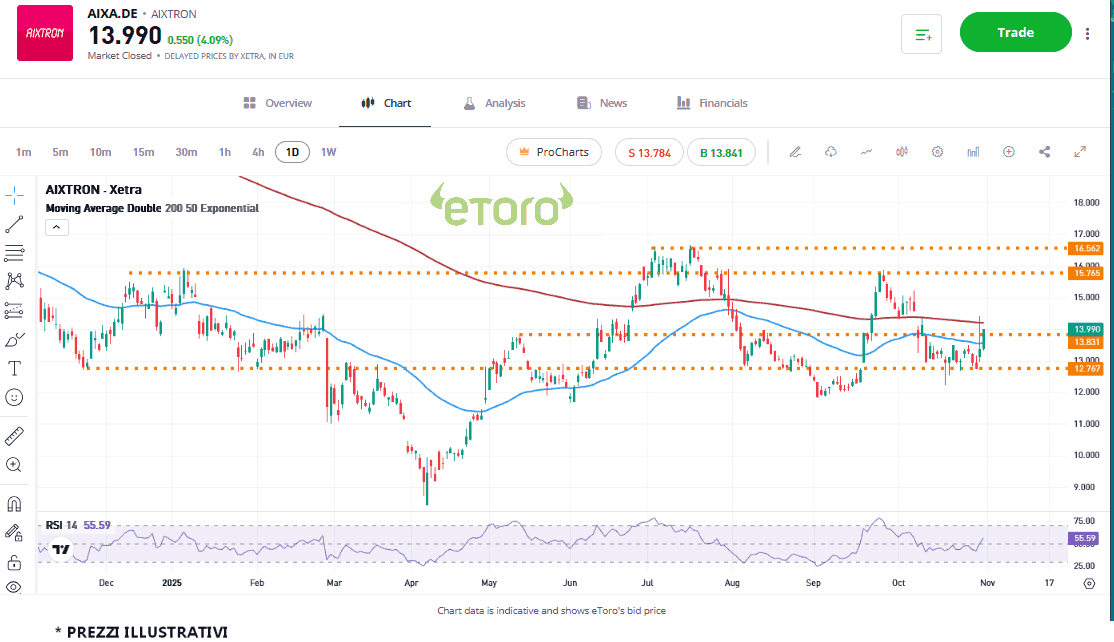Click the ProCharts button
Screen dimensions: 1114x642
pyautogui.click(x=553, y=152)
